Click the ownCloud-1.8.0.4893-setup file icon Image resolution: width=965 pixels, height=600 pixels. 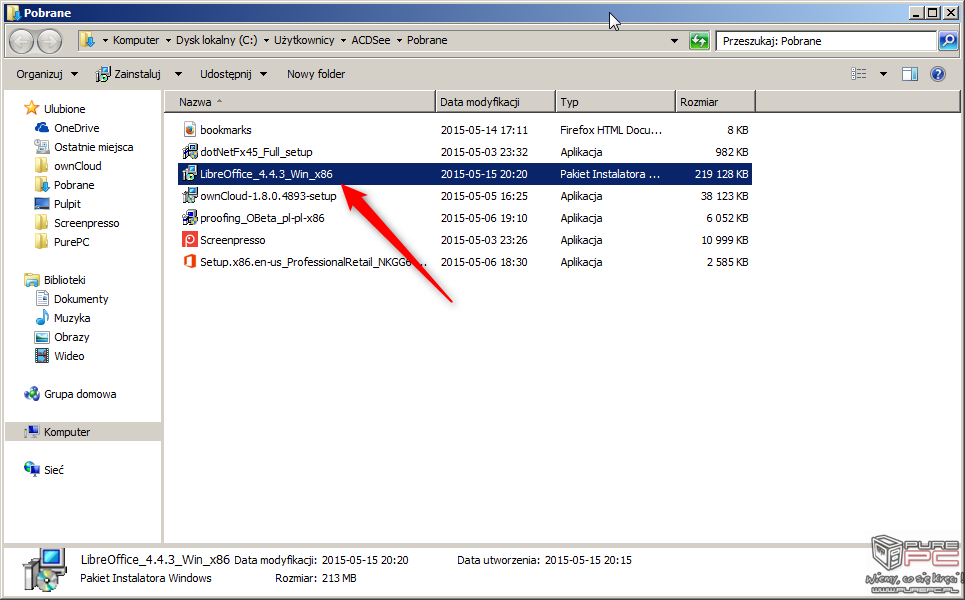click(x=190, y=196)
